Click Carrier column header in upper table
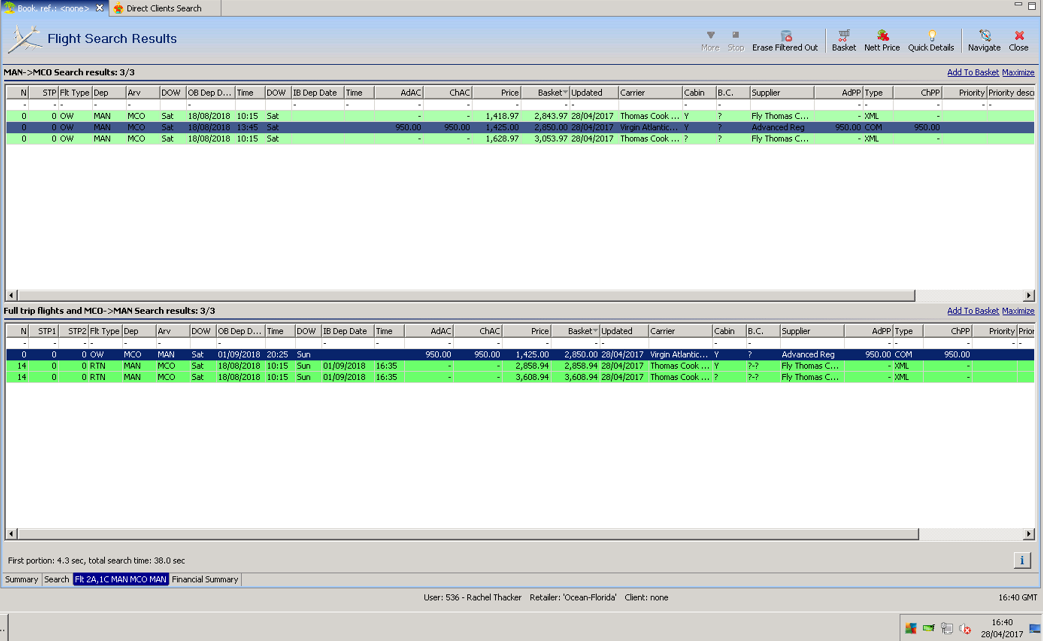1043x641 pixels. coord(650,92)
